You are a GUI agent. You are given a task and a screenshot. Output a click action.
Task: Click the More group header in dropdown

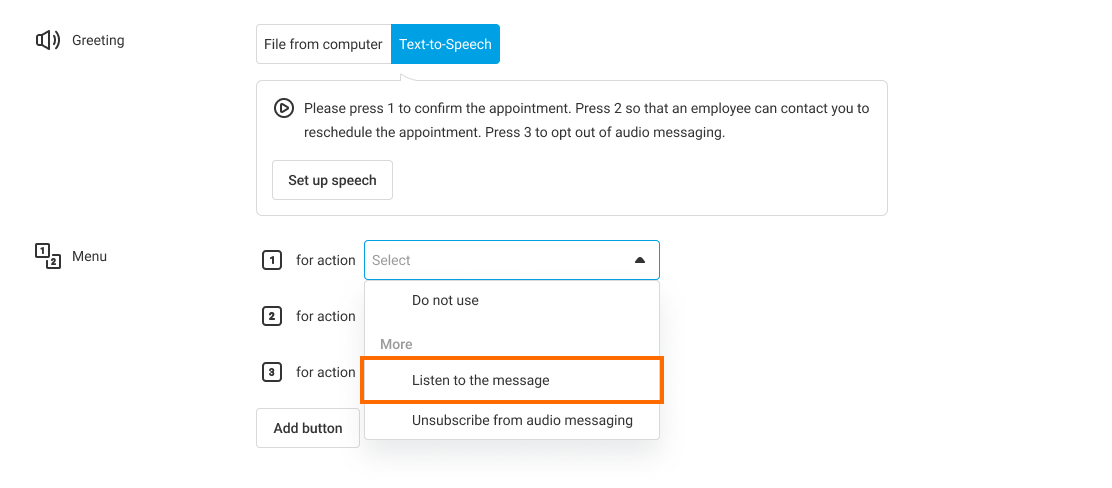pyautogui.click(x=396, y=344)
